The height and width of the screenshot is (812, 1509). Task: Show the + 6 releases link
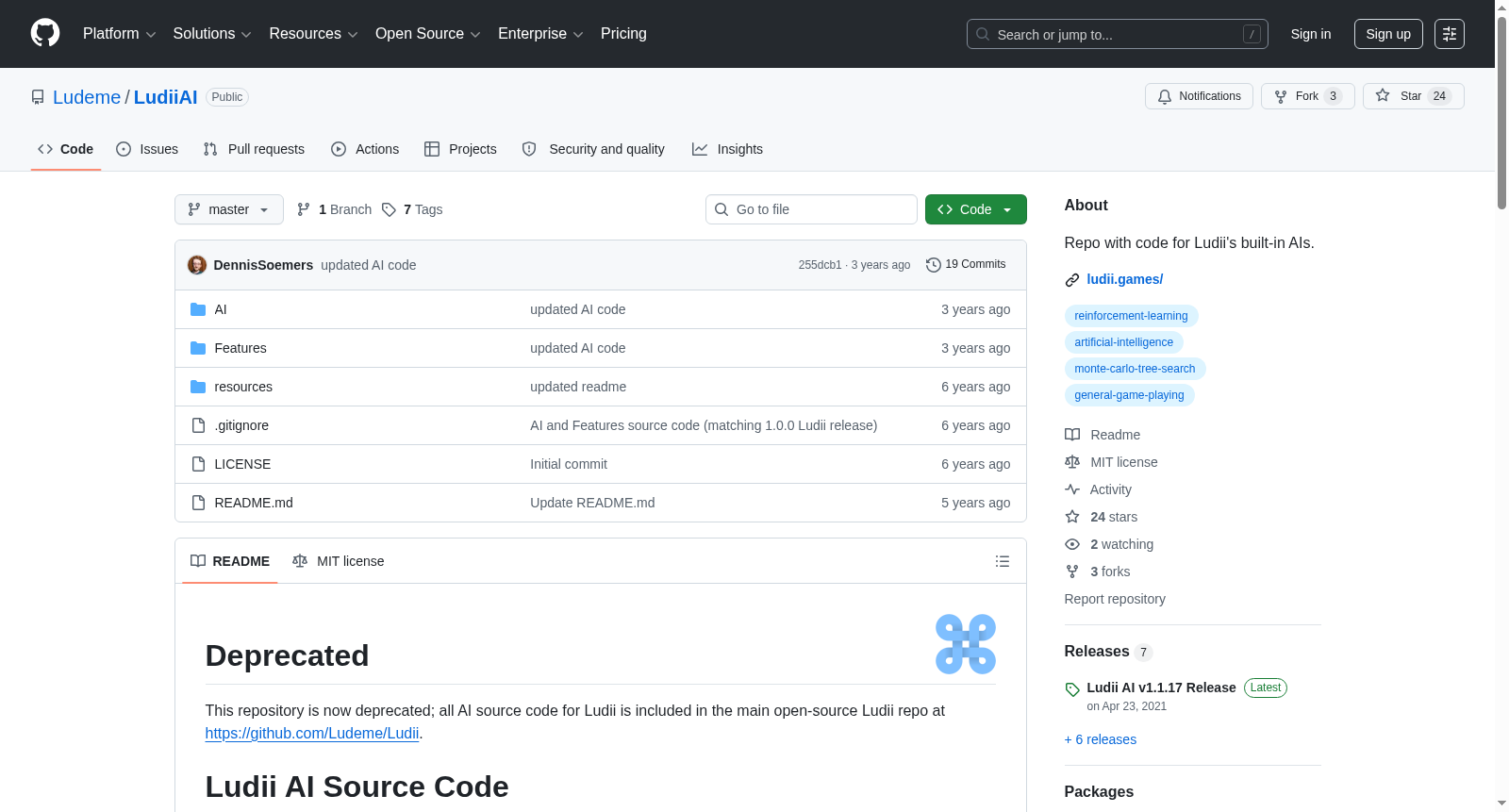pos(1101,739)
